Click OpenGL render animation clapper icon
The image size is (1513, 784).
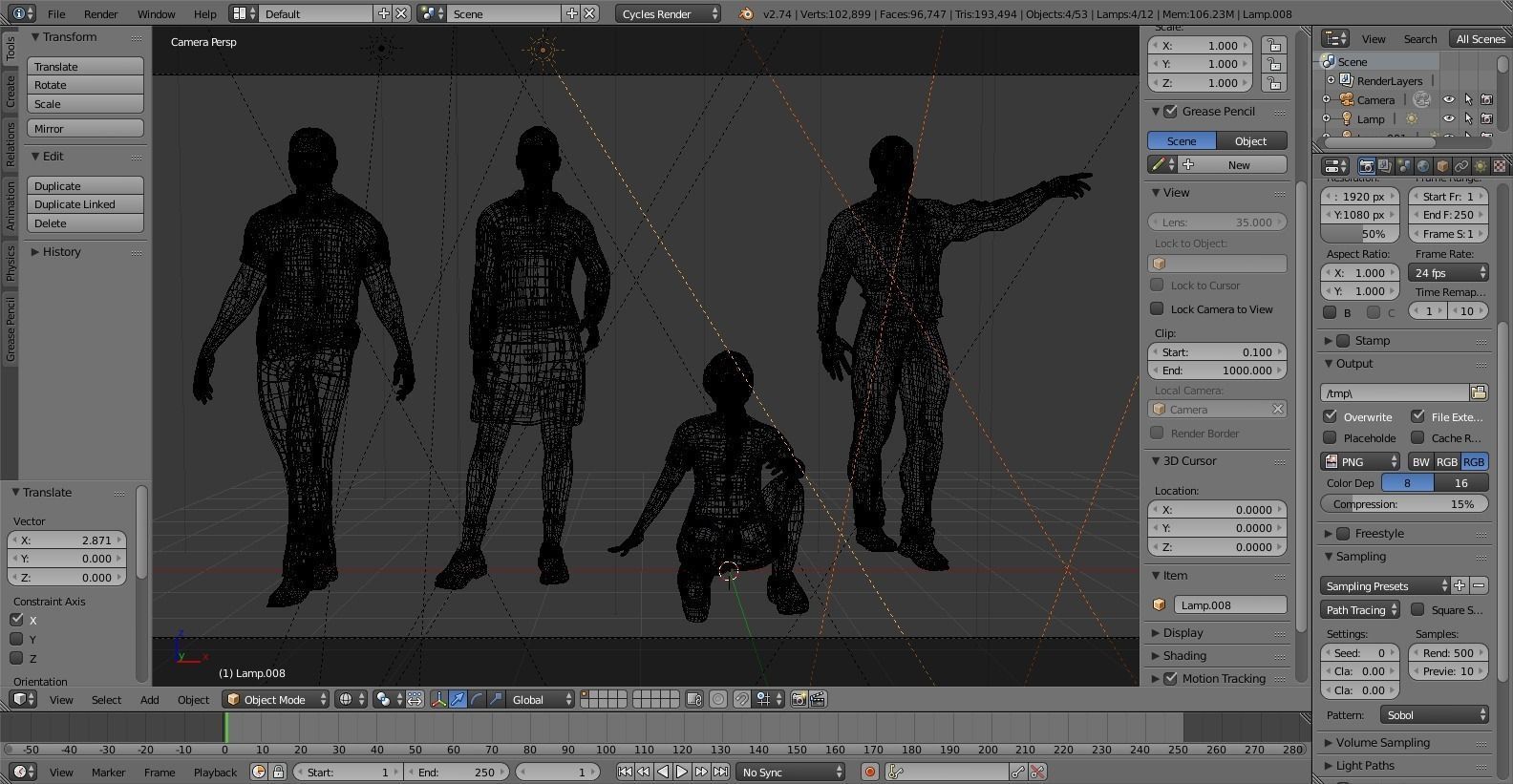coord(818,700)
